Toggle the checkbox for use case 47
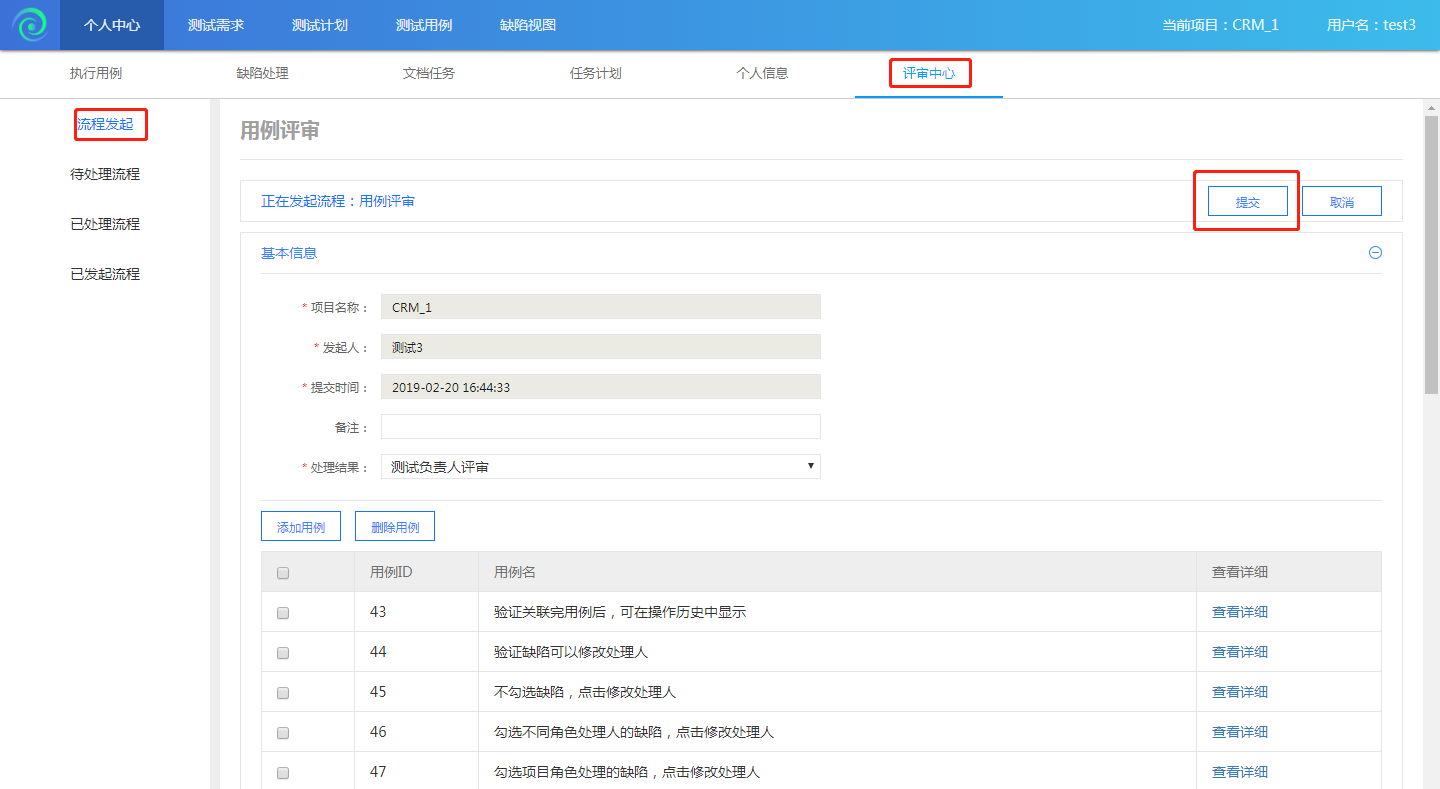 click(283, 773)
